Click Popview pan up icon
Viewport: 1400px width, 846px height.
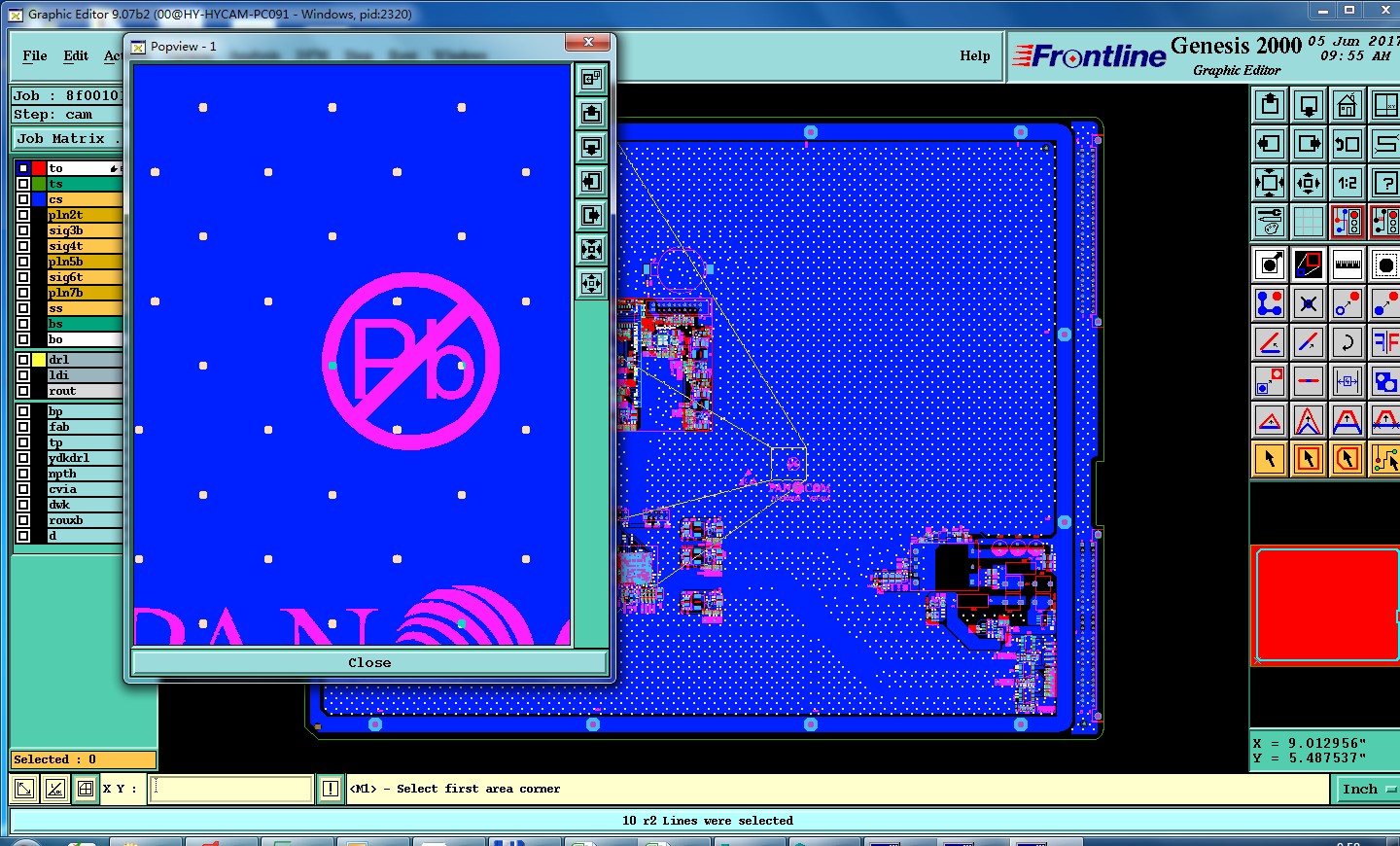(x=591, y=113)
